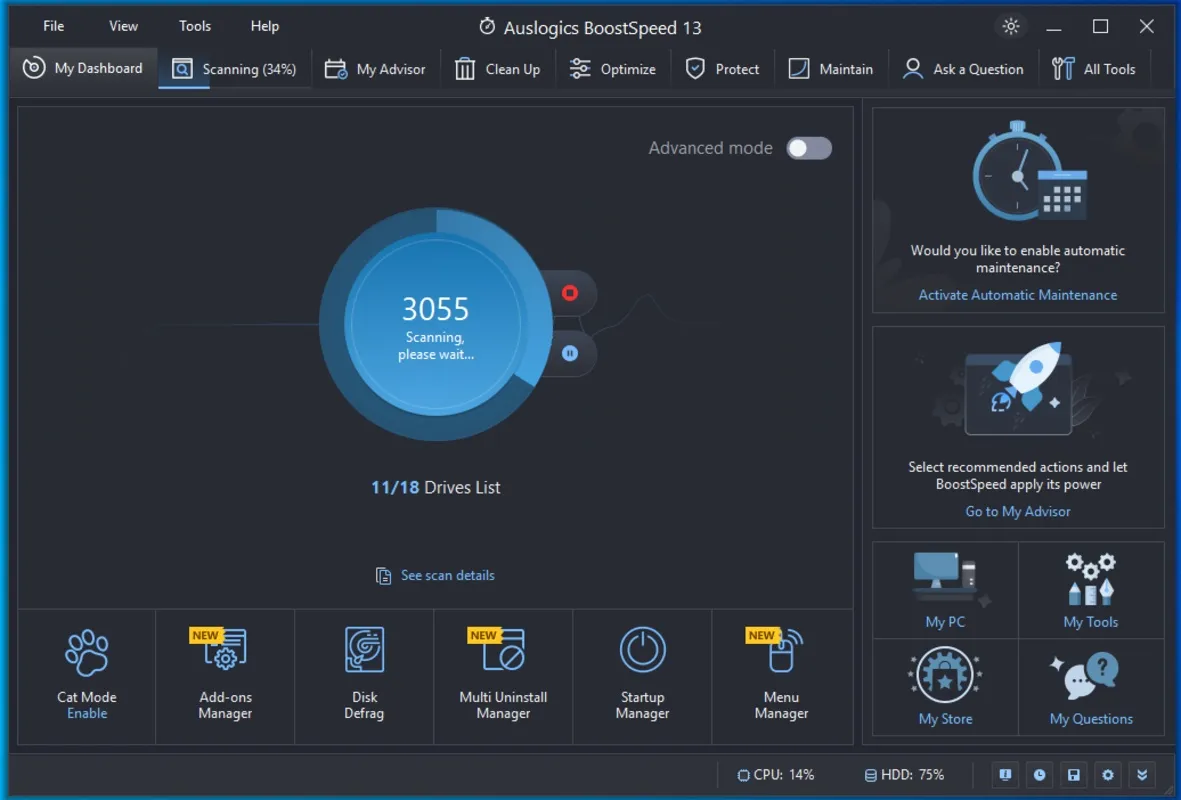The width and height of the screenshot is (1181, 800).
Task: Switch the light/dark theme sun icon
Action: click(x=1011, y=26)
